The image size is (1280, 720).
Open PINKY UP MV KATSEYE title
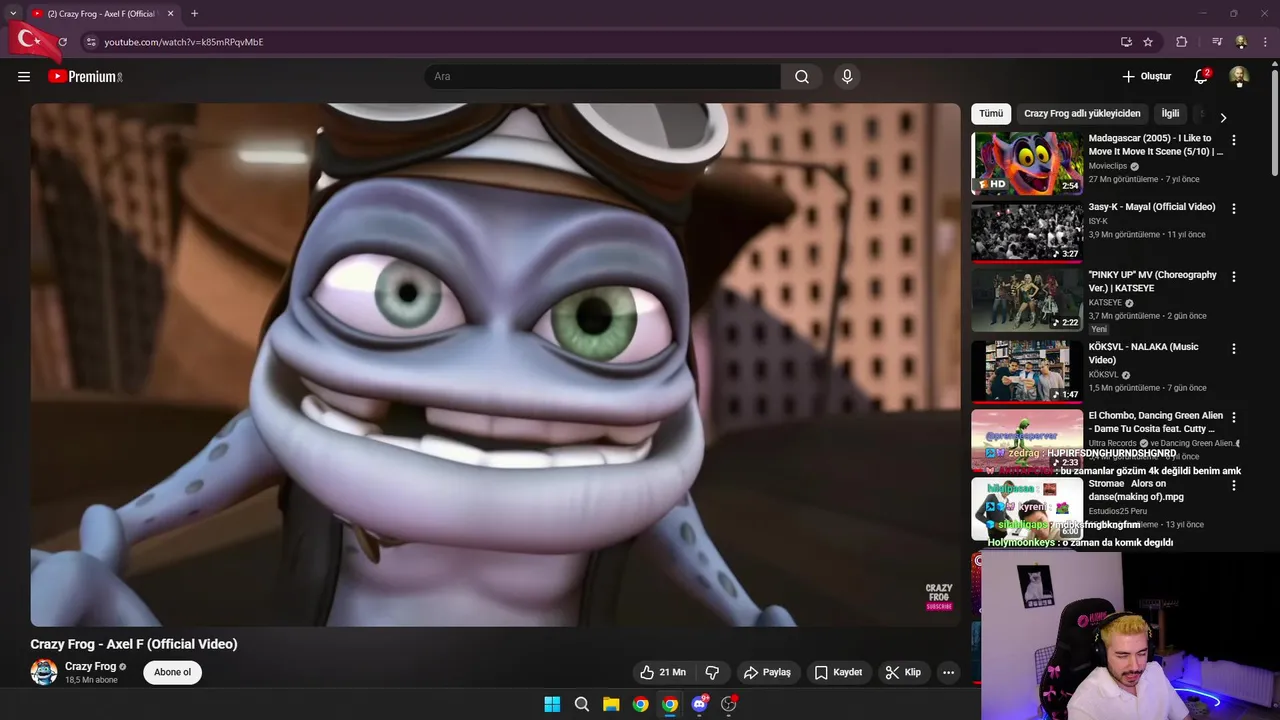(x=1153, y=281)
